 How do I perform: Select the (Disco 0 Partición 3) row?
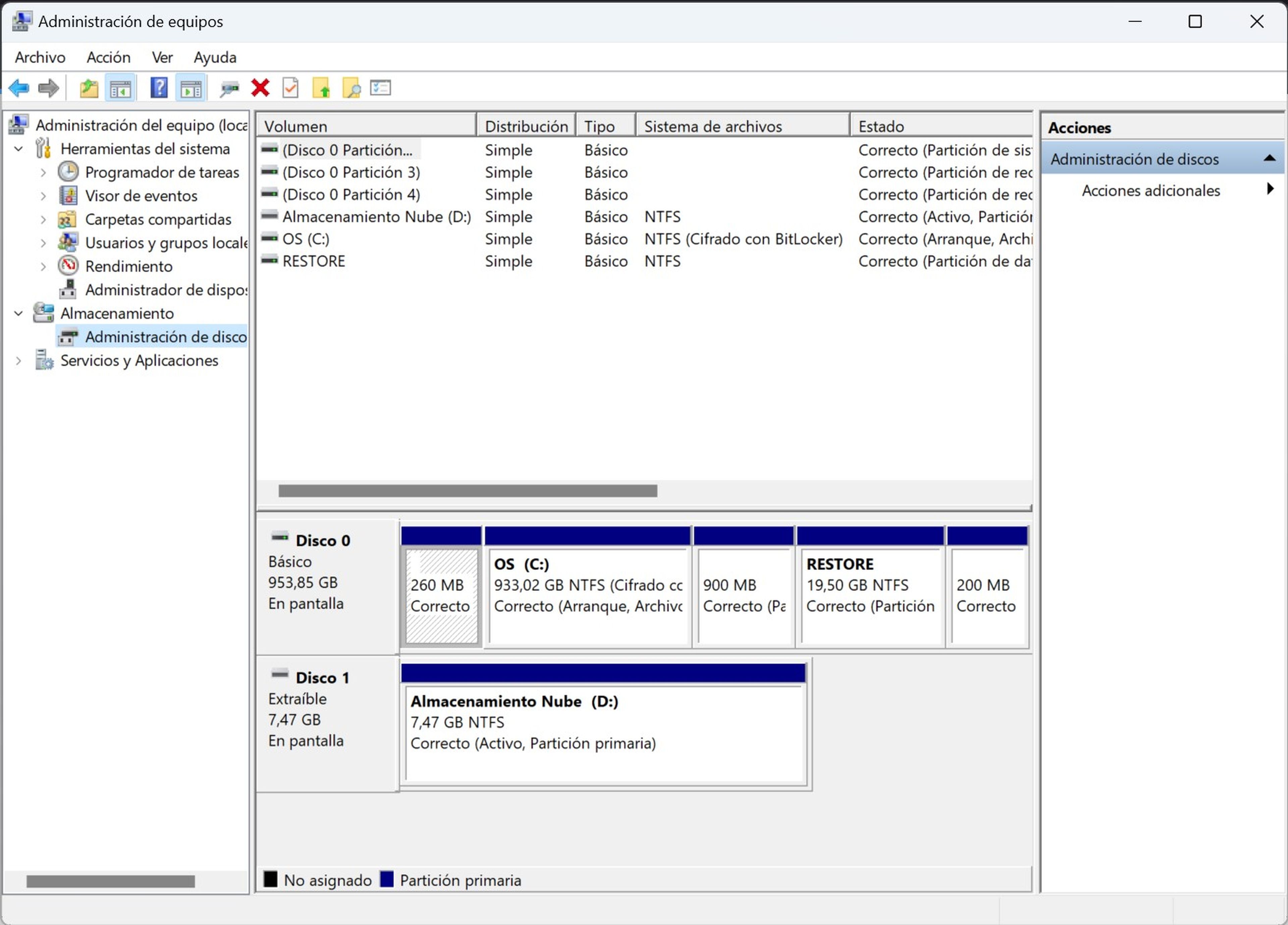[645, 172]
